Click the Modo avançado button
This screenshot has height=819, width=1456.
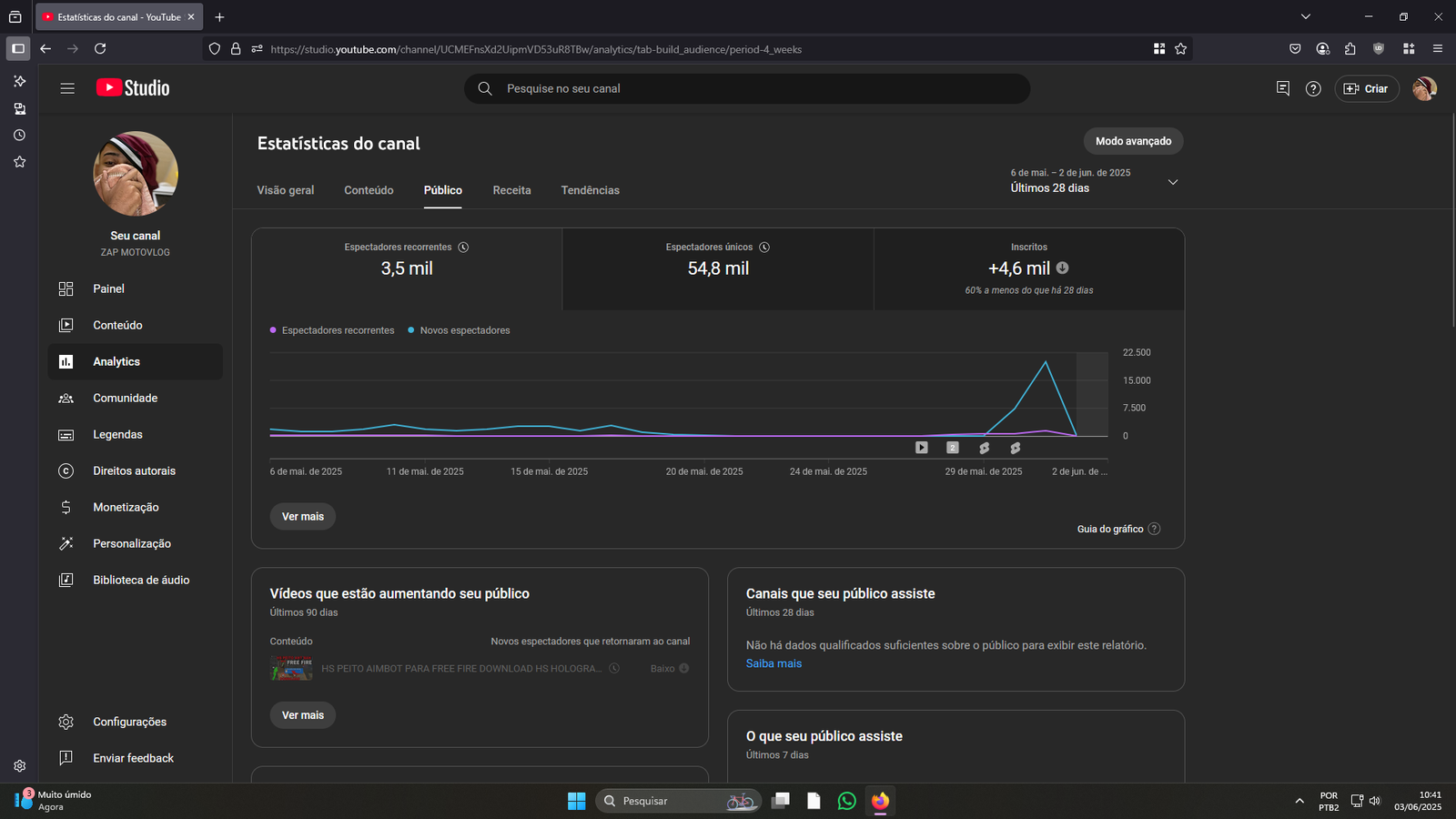1133,141
